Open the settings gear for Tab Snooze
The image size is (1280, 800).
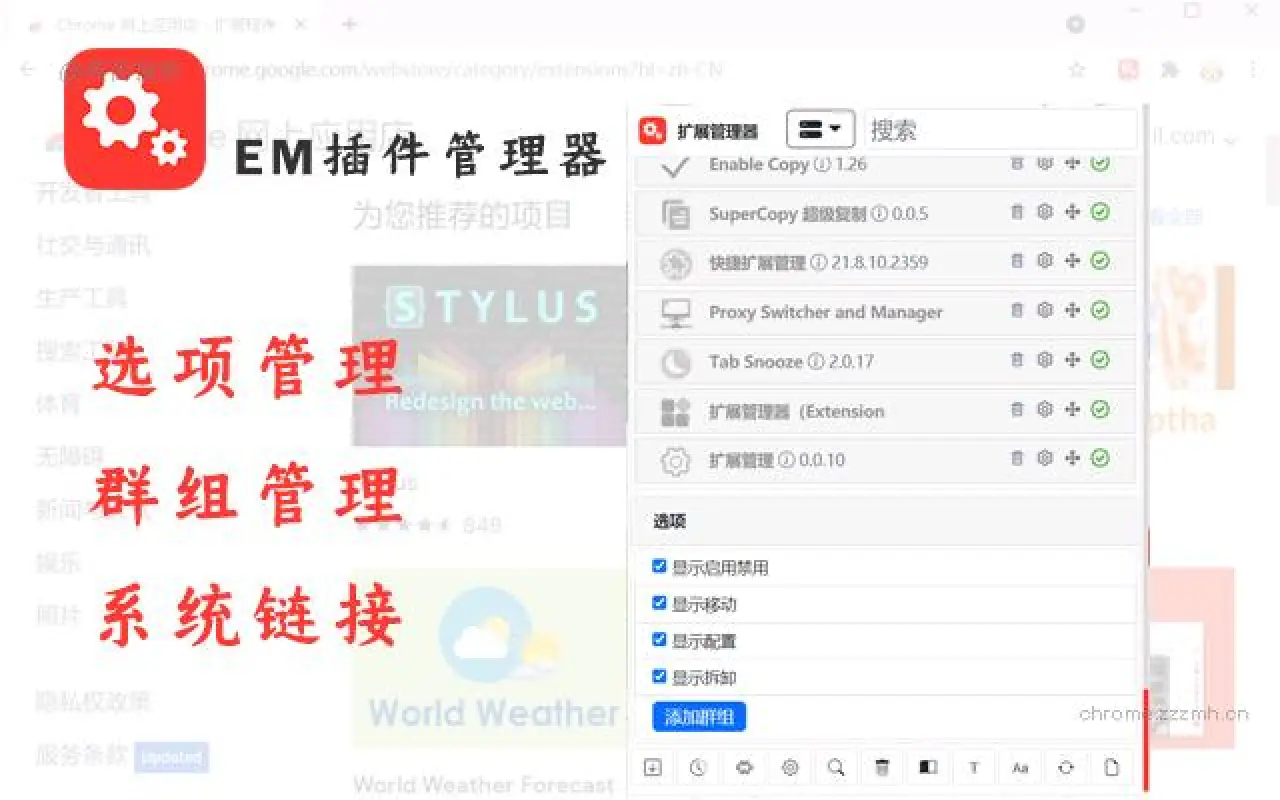1045,361
